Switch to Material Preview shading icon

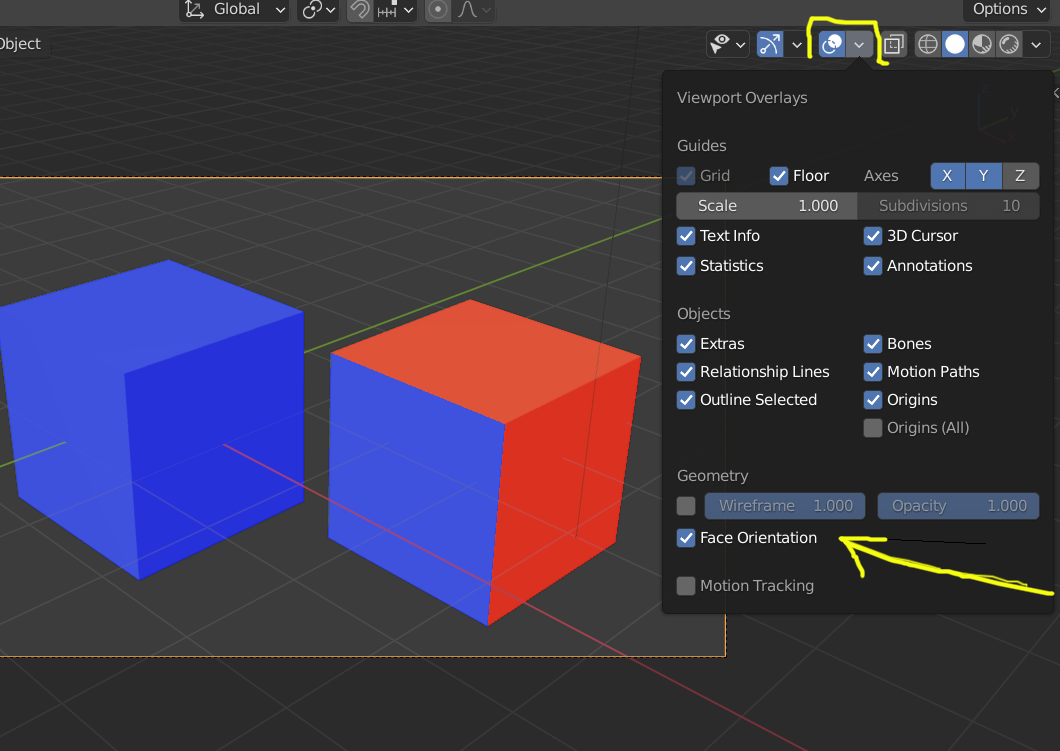point(982,45)
